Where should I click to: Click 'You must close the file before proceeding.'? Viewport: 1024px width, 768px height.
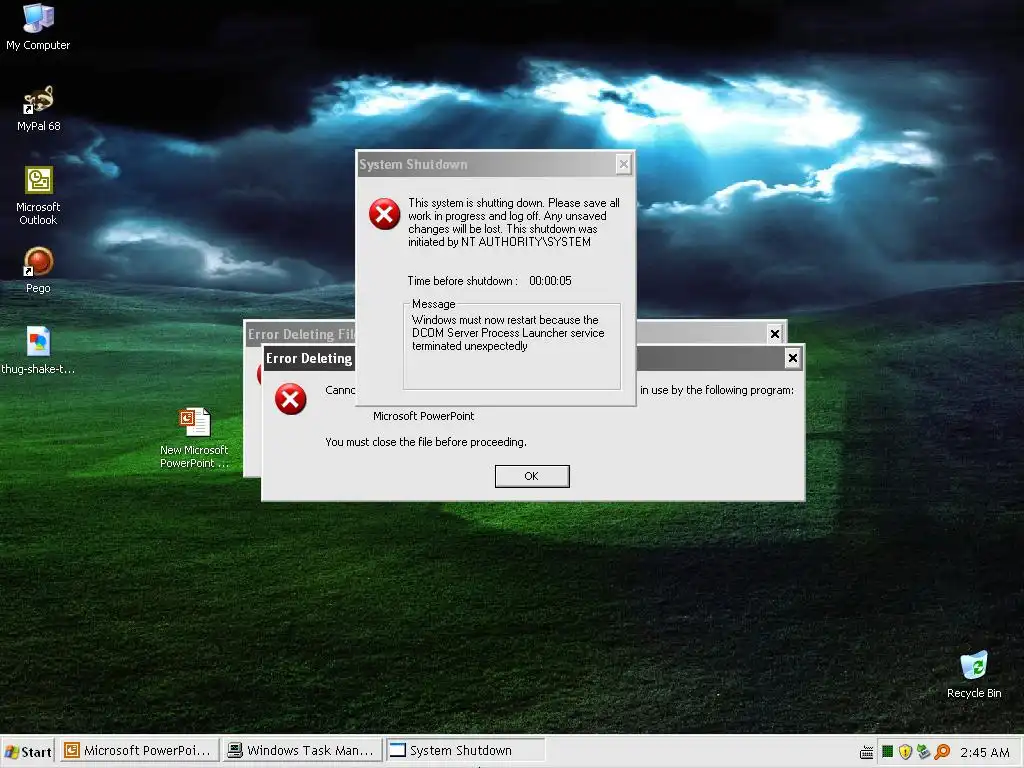(x=426, y=442)
